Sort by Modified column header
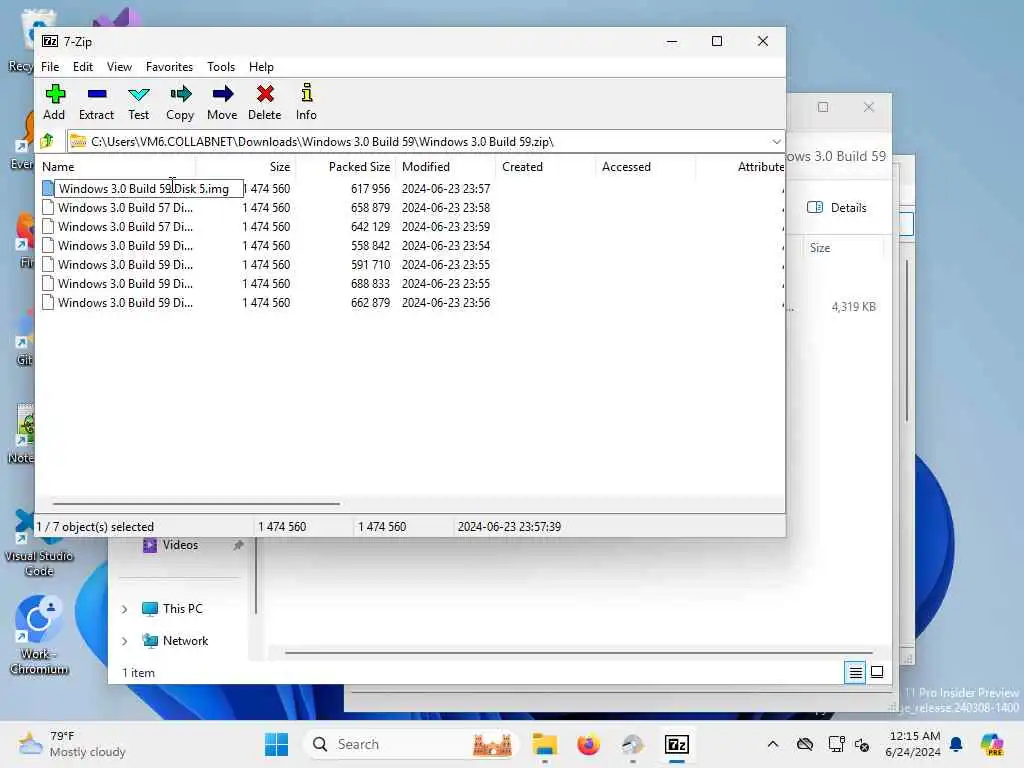This screenshot has height=768, width=1024. pos(445,167)
